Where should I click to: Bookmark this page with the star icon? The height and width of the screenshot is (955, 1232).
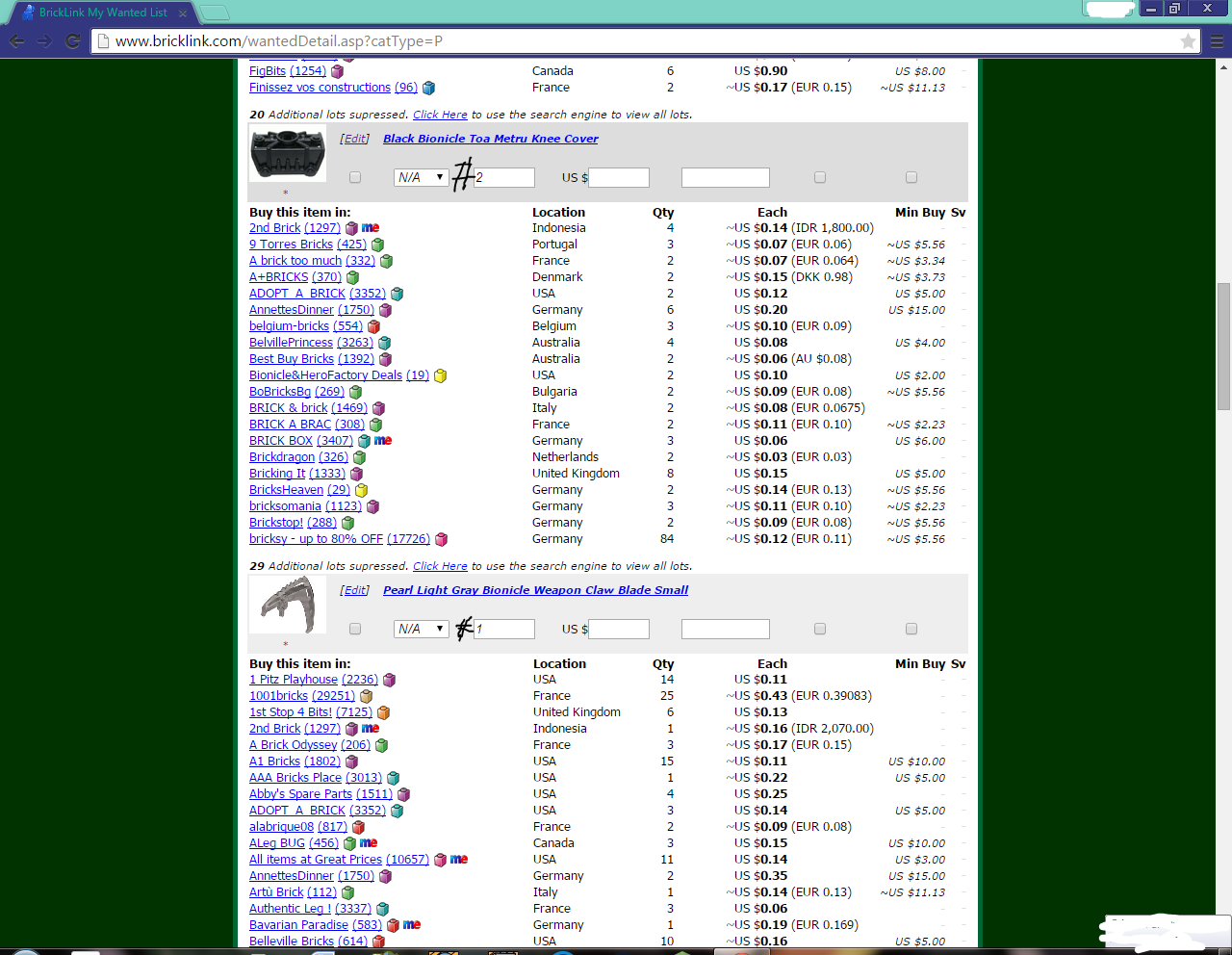coord(1189,41)
